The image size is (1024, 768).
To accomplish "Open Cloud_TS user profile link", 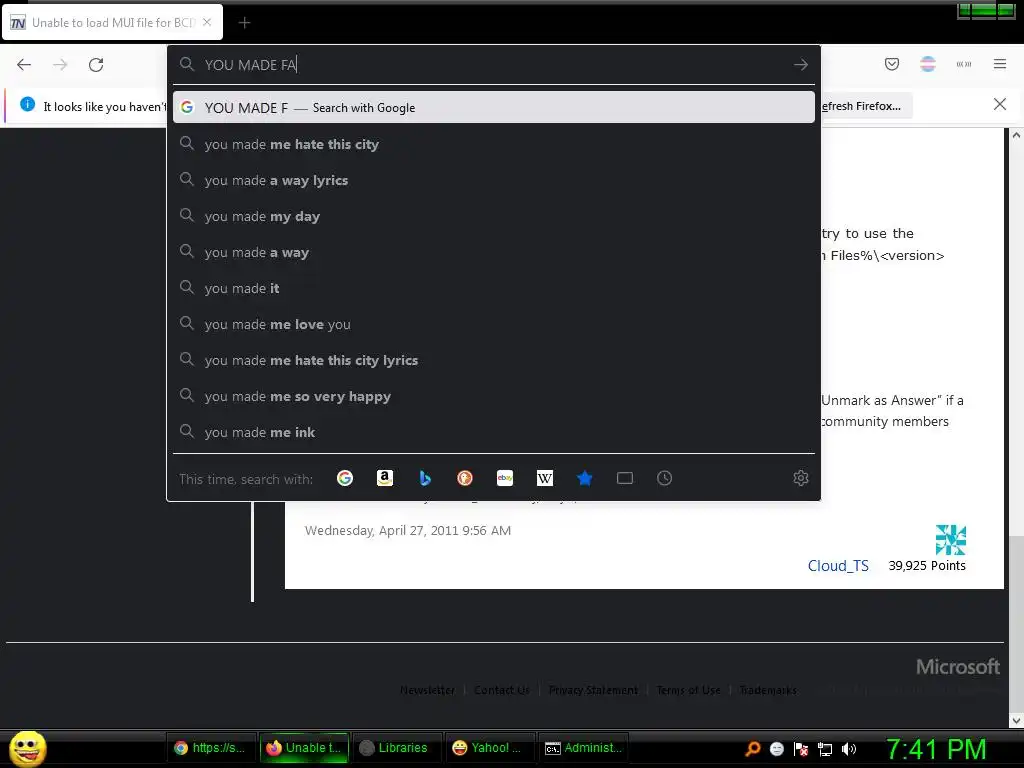I will point(838,566).
